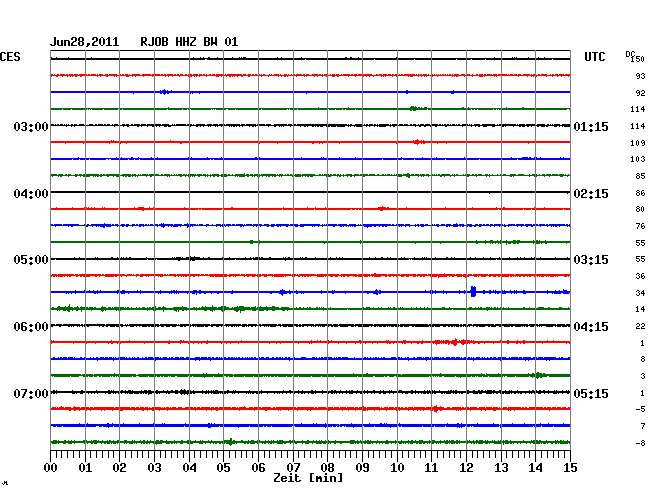Click minute tick label 11
This screenshot has height=494, width=650.
[x=432, y=468]
